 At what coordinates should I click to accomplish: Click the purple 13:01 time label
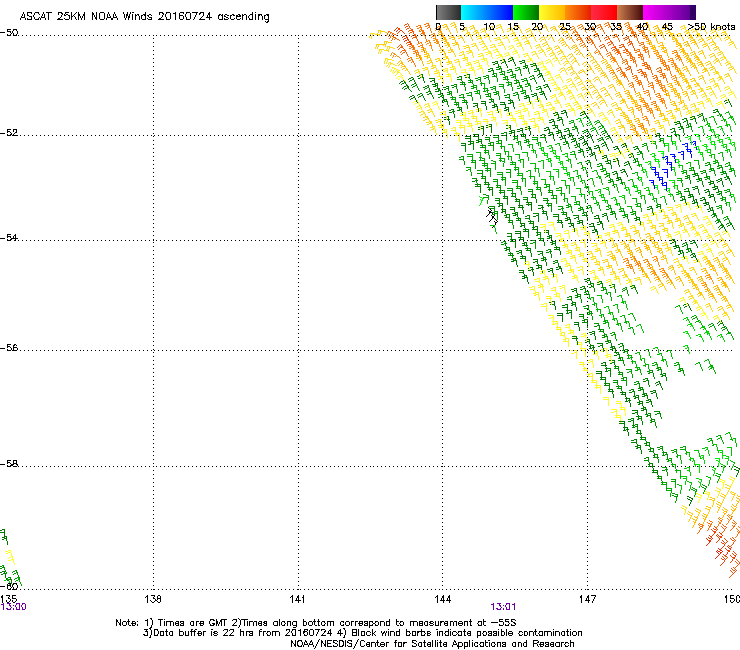[x=503, y=607]
